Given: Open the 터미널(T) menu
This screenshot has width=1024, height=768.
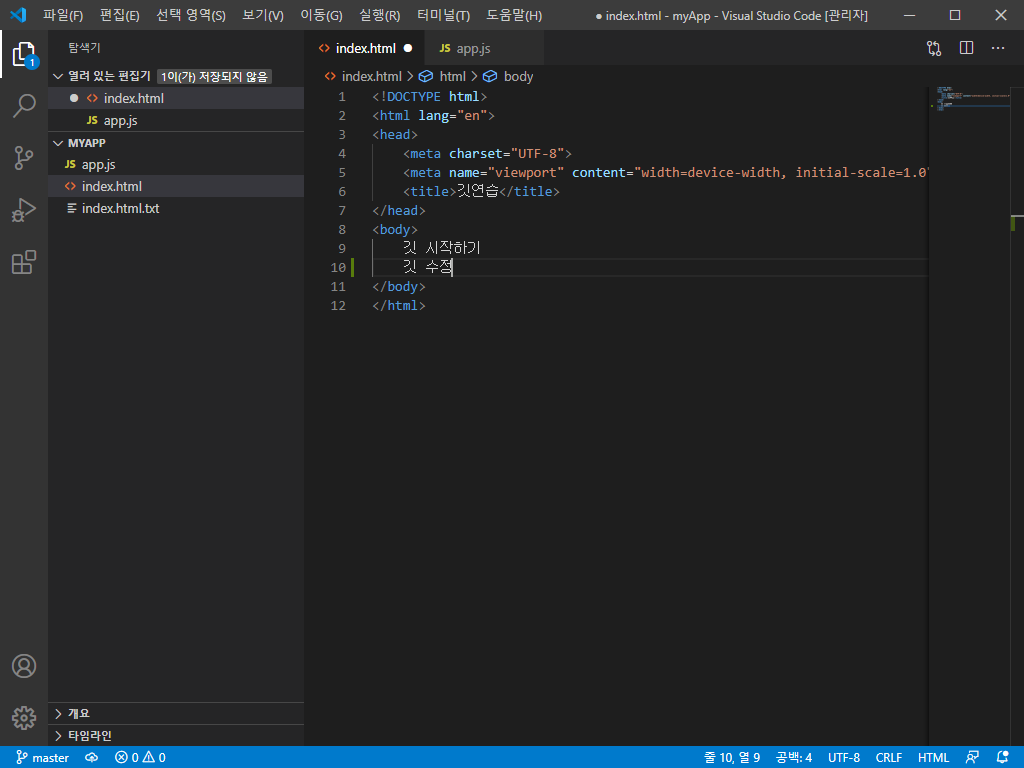Looking at the screenshot, I should 443,15.
